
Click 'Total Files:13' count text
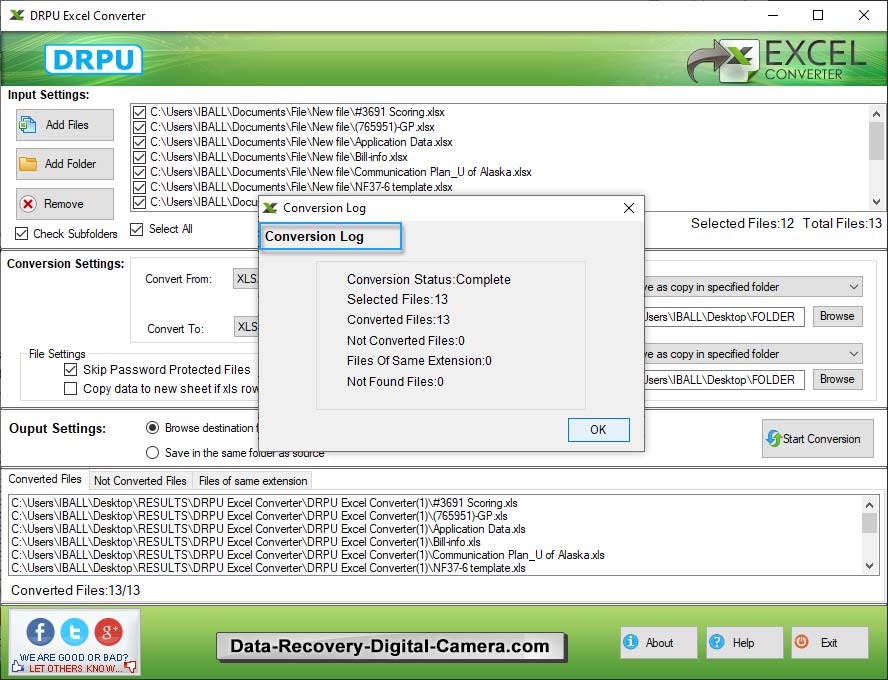tap(842, 224)
